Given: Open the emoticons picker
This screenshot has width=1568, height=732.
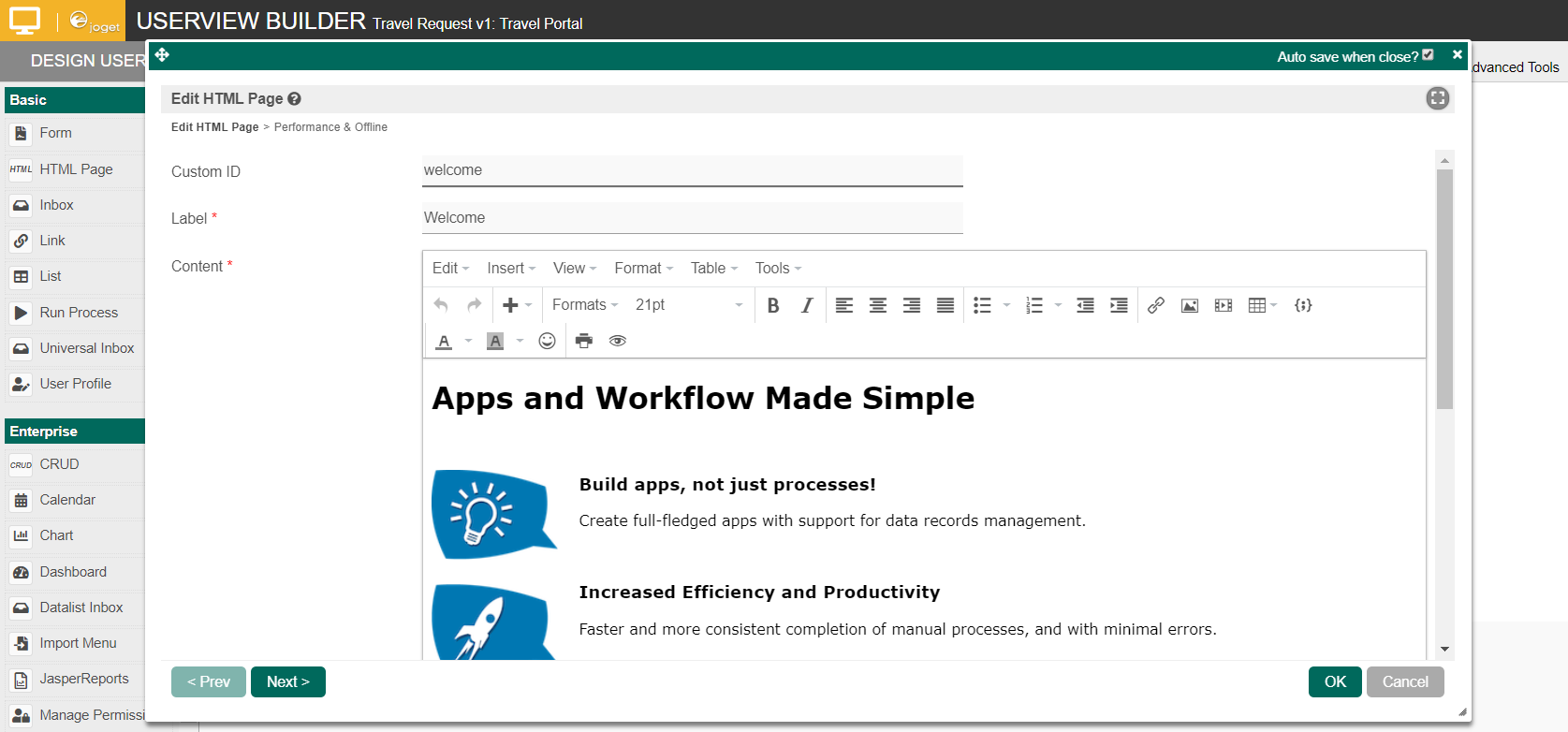Looking at the screenshot, I should tap(548, 341).
